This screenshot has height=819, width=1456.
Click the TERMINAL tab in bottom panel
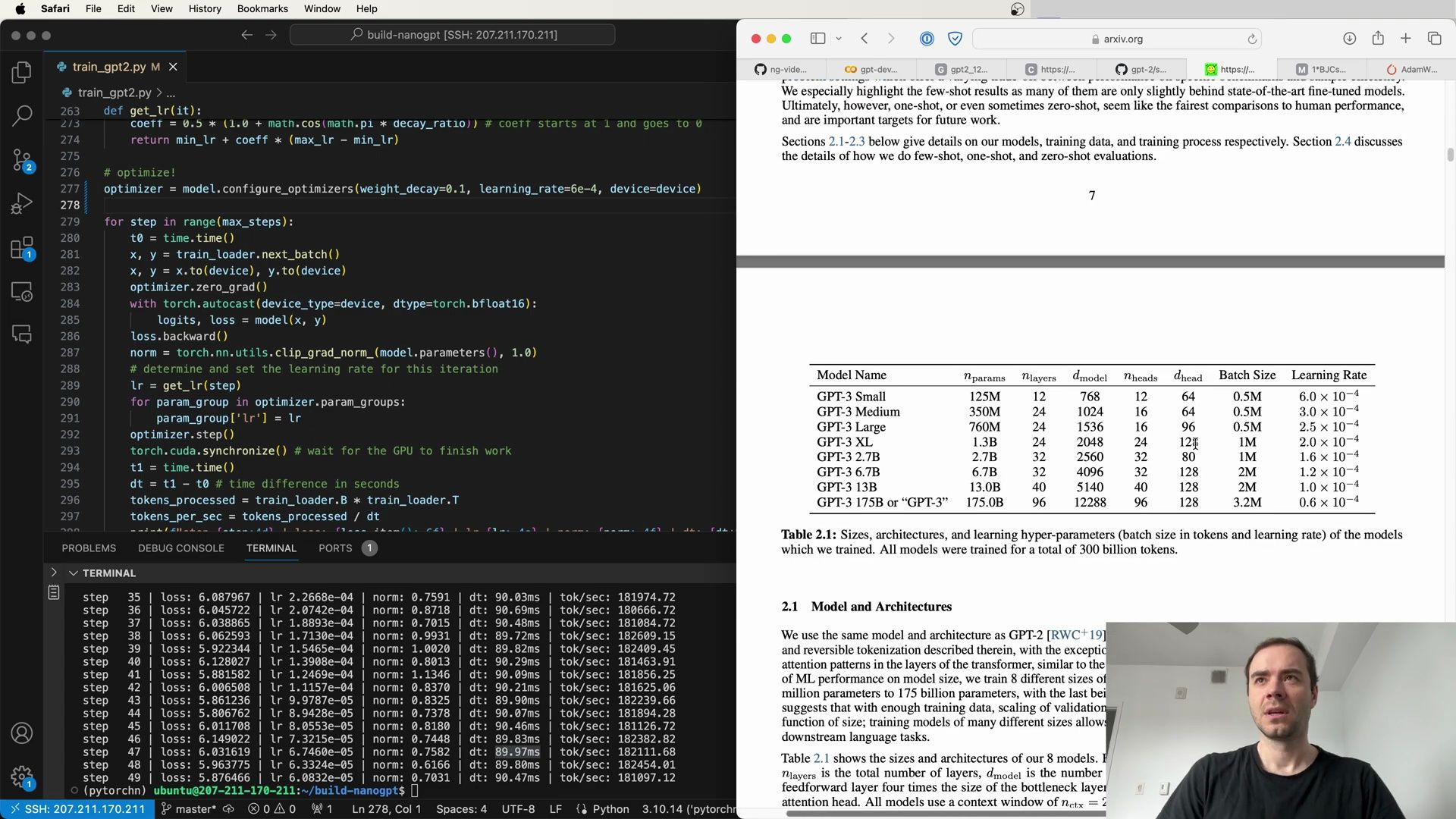coord(271,547)
